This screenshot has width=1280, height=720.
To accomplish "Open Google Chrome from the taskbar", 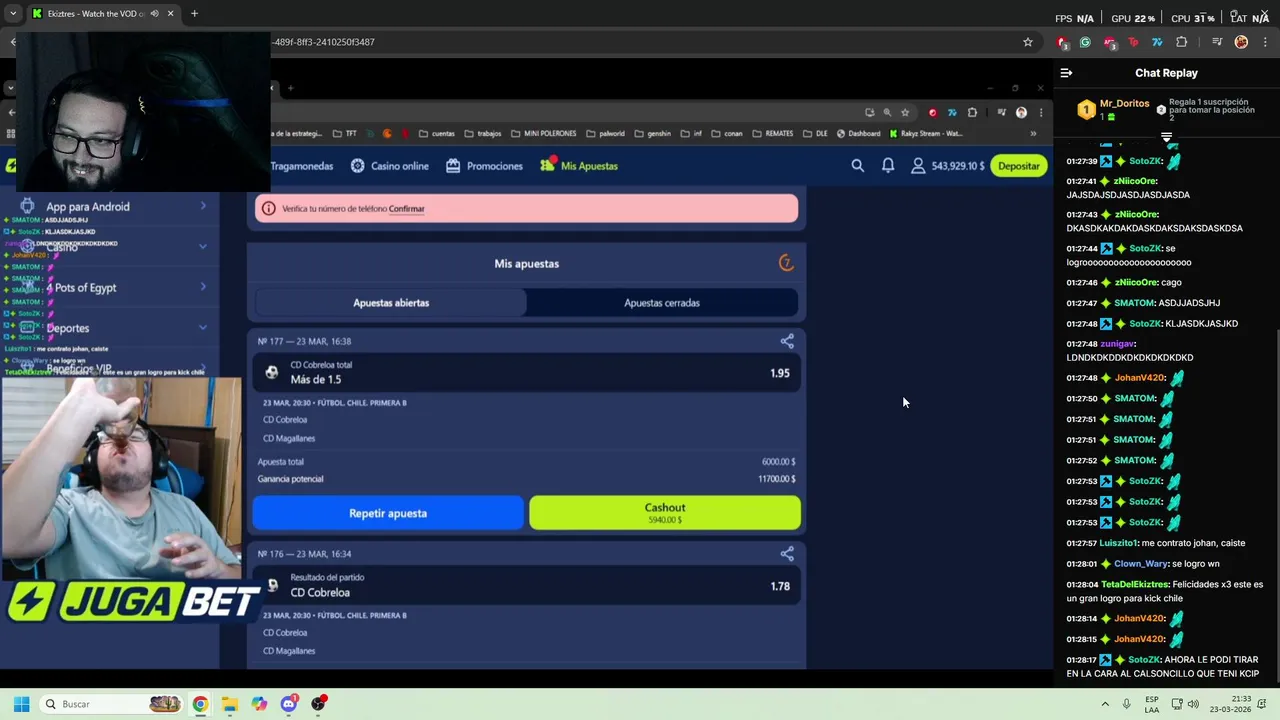I will point(200,704).
